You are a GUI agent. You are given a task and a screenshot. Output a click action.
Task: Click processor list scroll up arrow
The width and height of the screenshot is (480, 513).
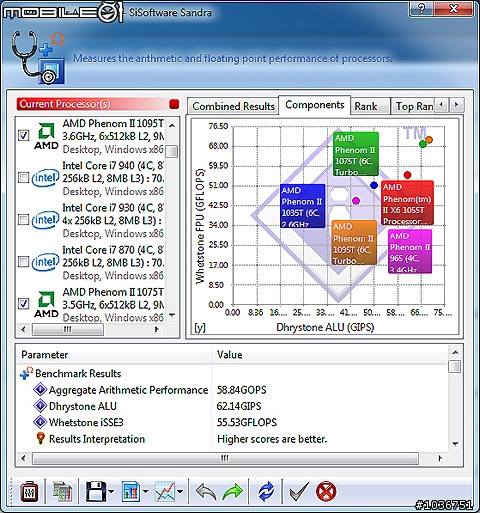172,126
